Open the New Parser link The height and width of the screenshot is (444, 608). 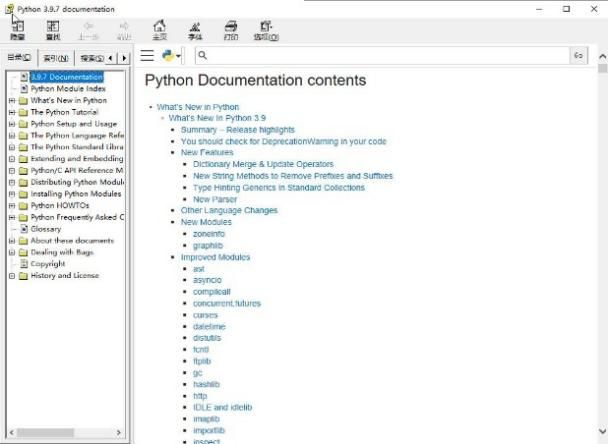click(215, 199)
